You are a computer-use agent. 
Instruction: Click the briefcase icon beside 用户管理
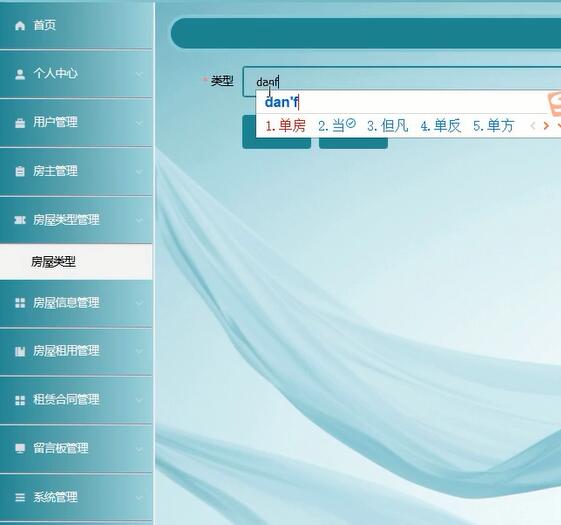pos(20,123)
